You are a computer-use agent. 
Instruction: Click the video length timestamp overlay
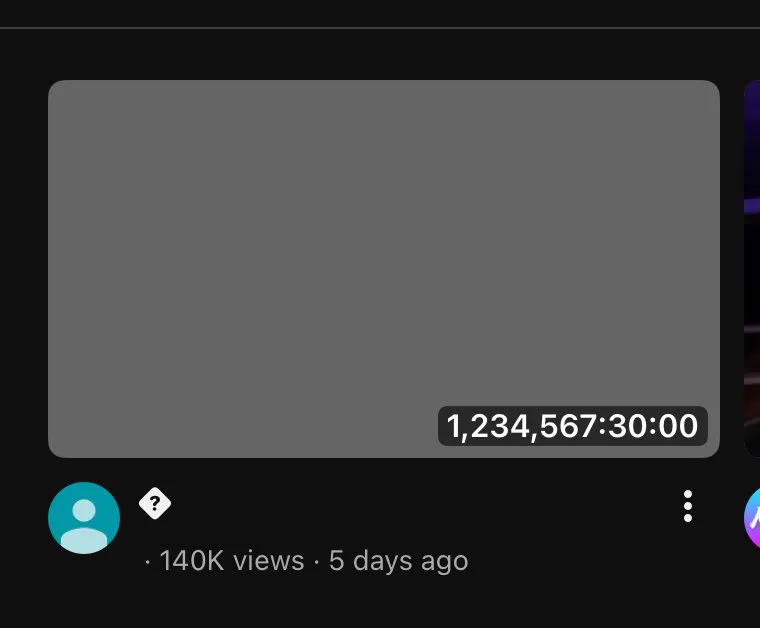click(572, 426)
